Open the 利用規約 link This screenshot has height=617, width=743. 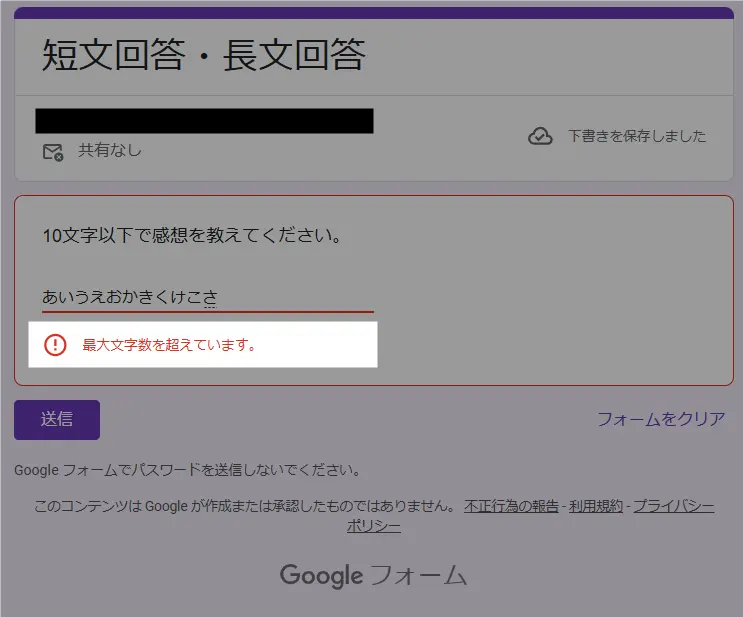click(596, 506)
